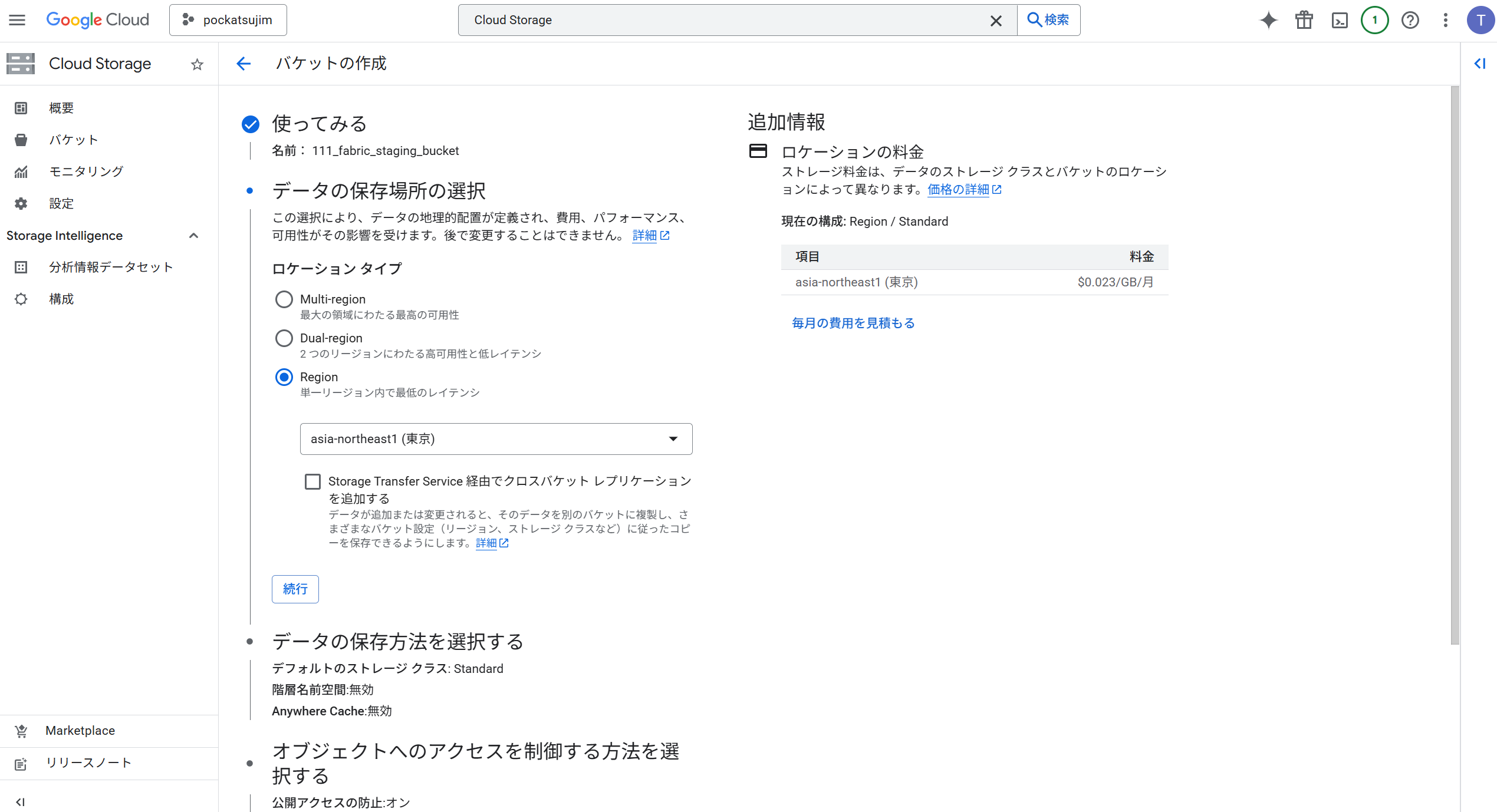Click the back arrow beside バケットの作成
This screenshot has width=1497, height=812.
tap(244, 64)
